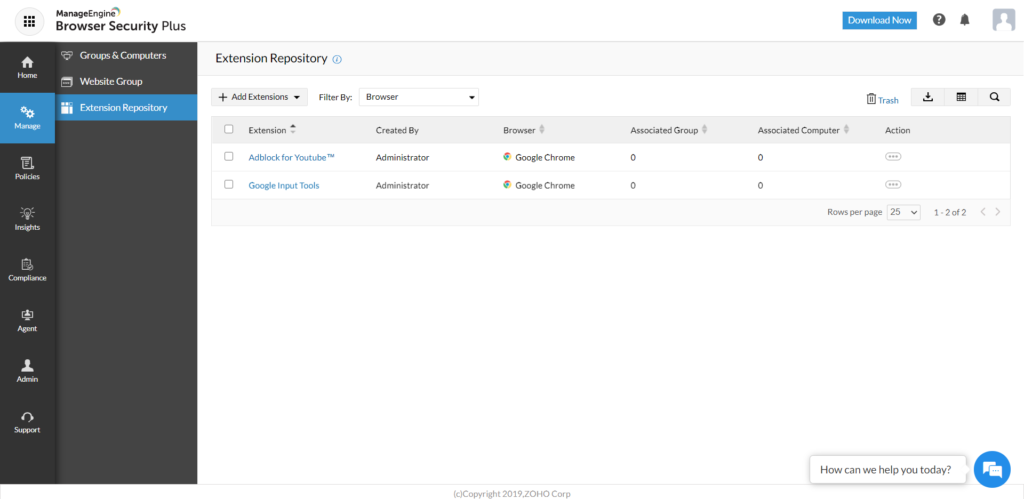
Task: Open the user profile avatar
Action: click(1003, 20)
